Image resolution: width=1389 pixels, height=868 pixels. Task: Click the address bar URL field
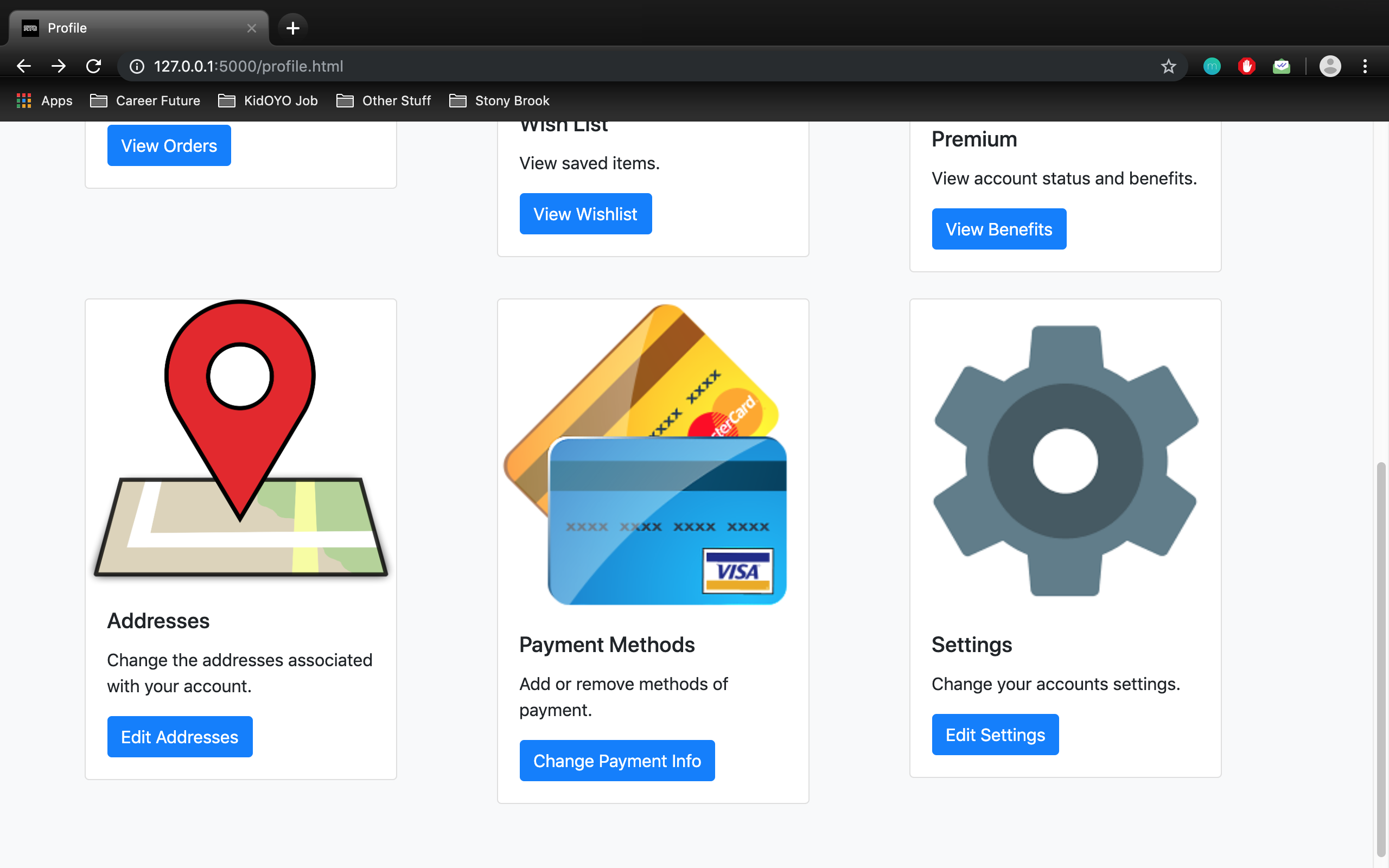[517, 67]
